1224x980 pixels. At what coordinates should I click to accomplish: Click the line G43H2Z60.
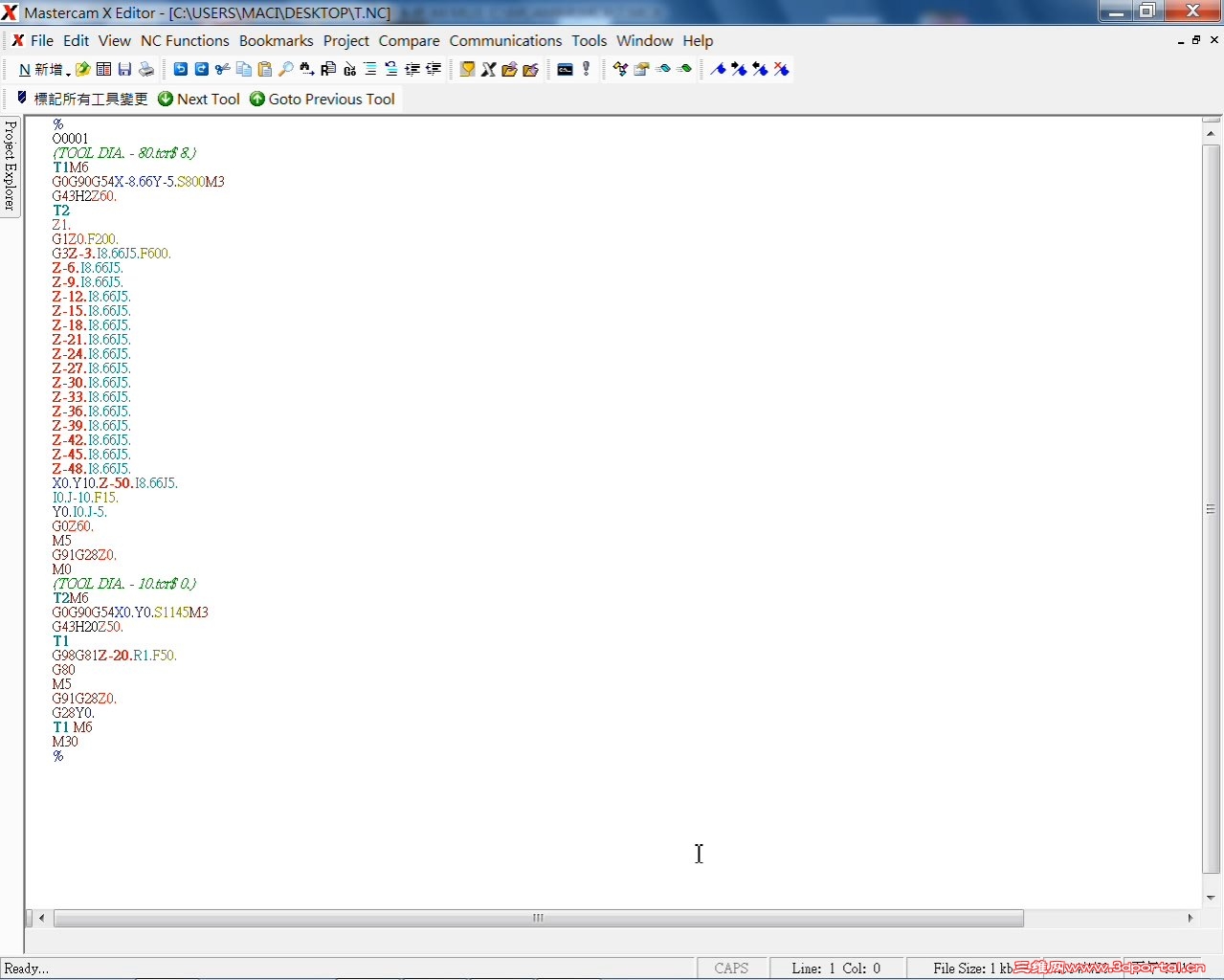[x=84, y=196]
